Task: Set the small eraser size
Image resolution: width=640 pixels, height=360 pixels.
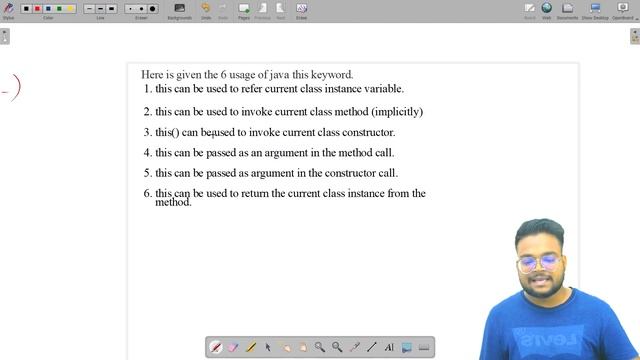Action: click(x=130, y=9)
